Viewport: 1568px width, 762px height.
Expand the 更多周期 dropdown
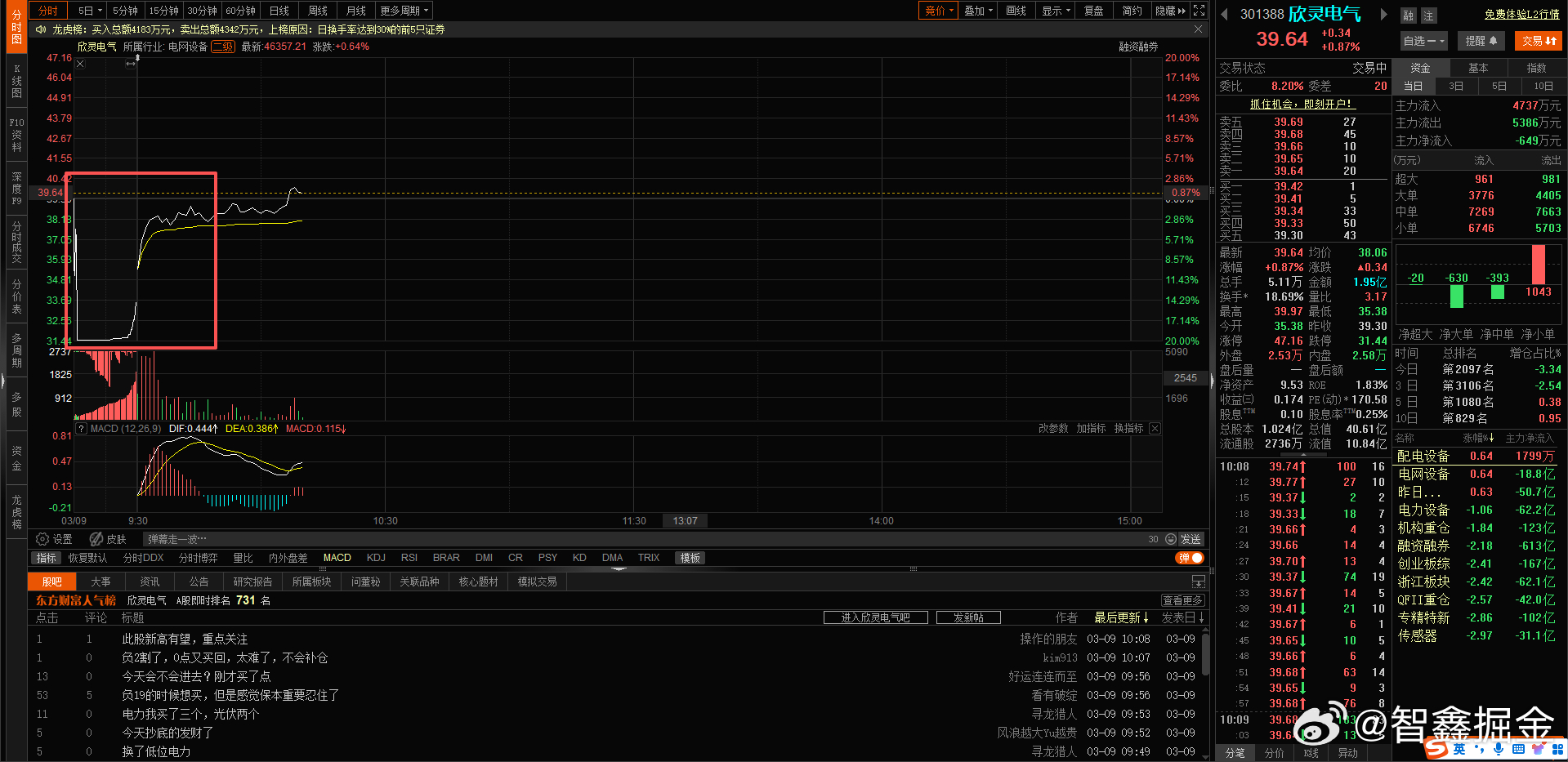point(404,11)
